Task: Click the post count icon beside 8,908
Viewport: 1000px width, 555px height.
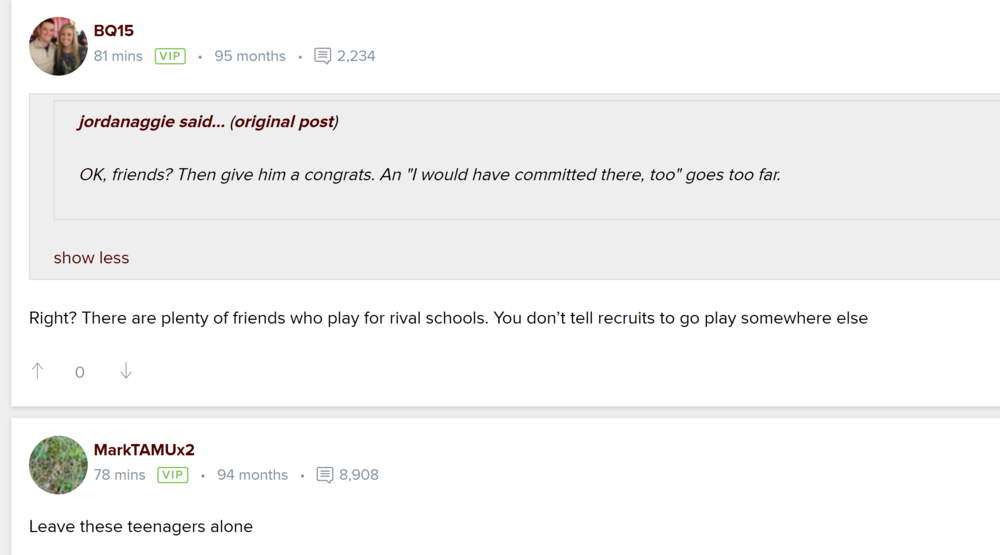Action: (x=324, y=475)
